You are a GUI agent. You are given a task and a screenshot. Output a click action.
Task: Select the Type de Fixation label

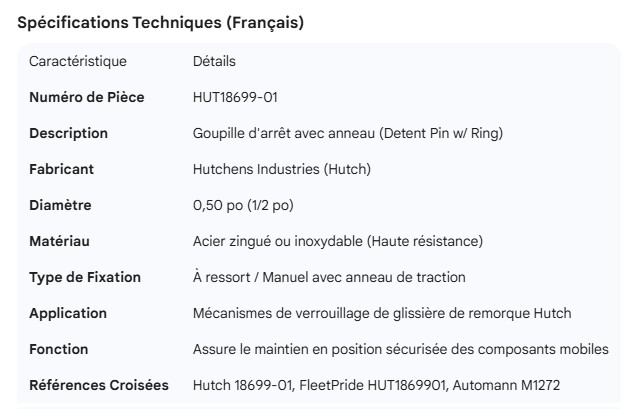pyautogui.click(x=85, y=277)
